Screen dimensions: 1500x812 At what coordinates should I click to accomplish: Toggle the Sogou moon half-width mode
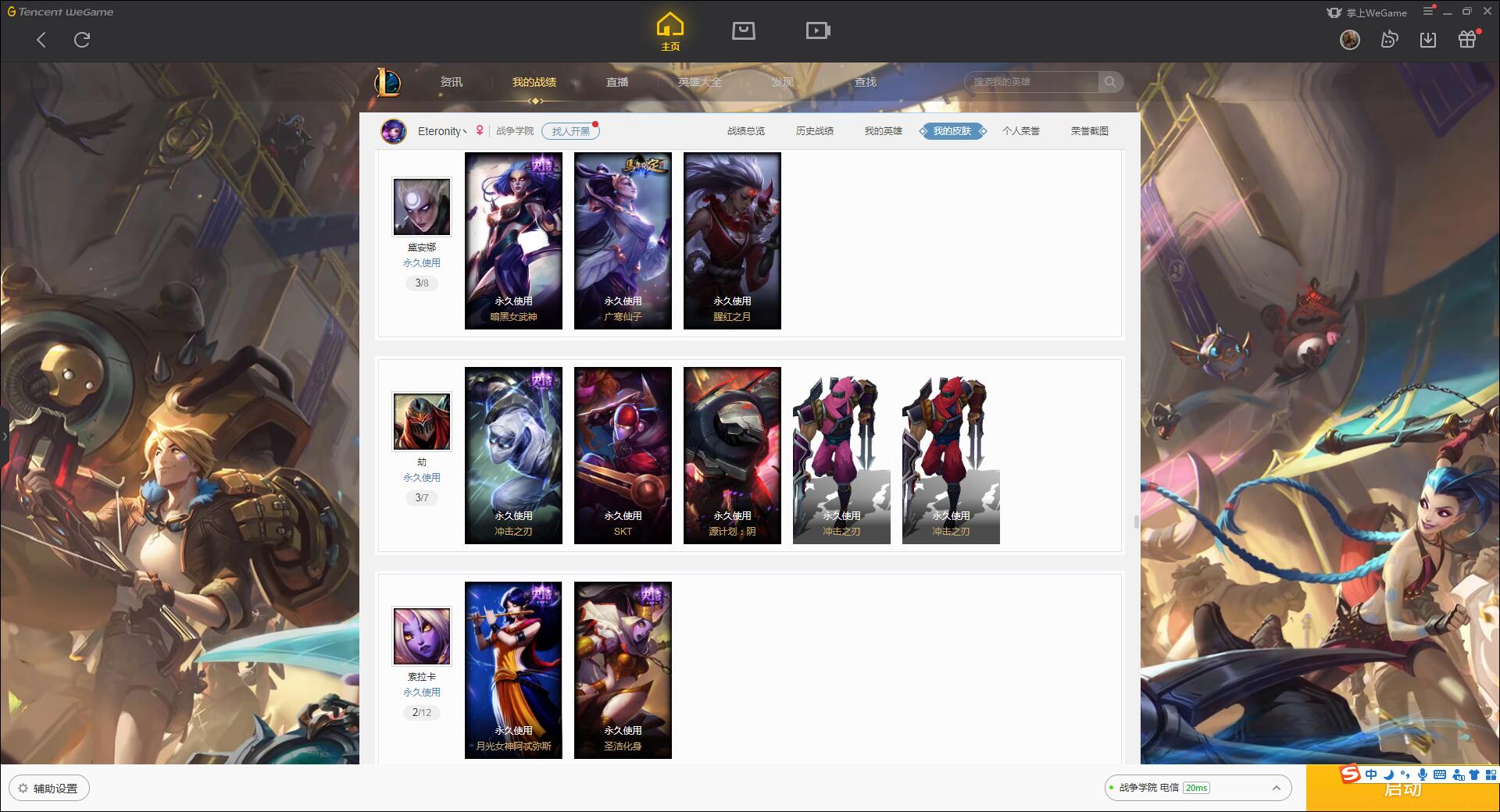pyautogui.click(x=1388, y=775)
